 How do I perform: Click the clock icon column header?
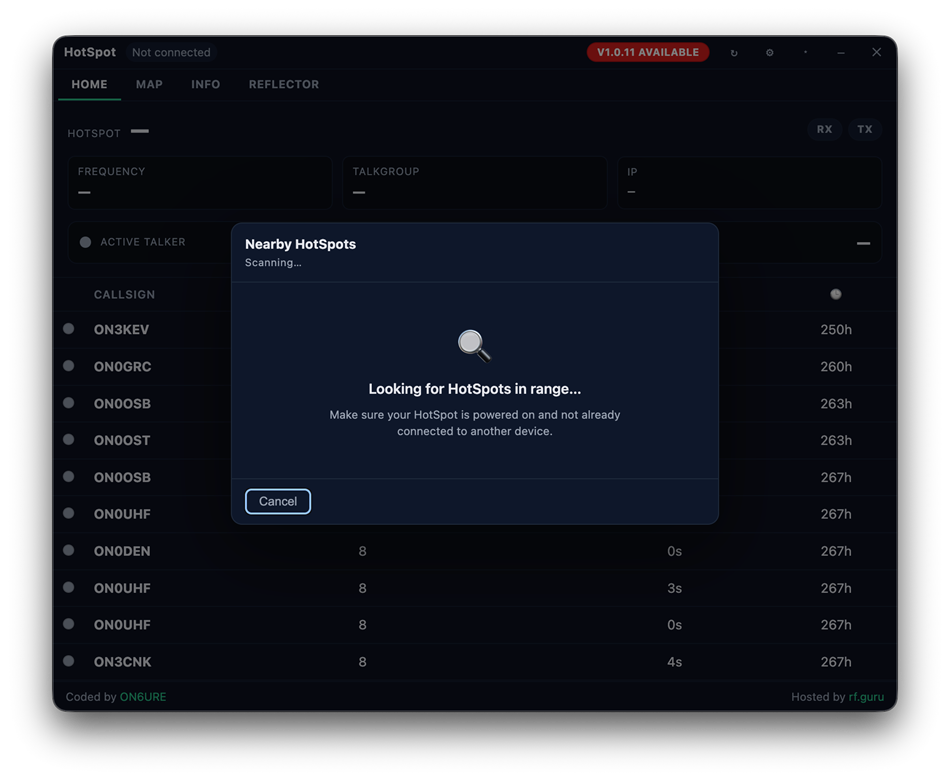[x=835, y=294]
